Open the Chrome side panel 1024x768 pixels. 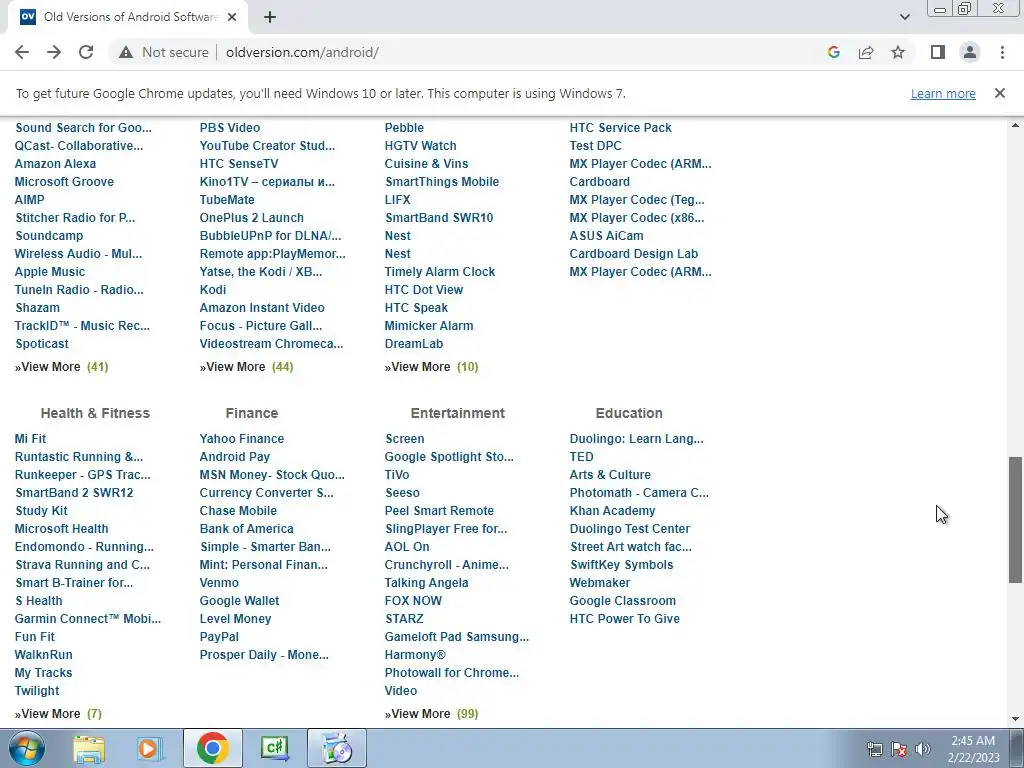(x=938, y=52)
